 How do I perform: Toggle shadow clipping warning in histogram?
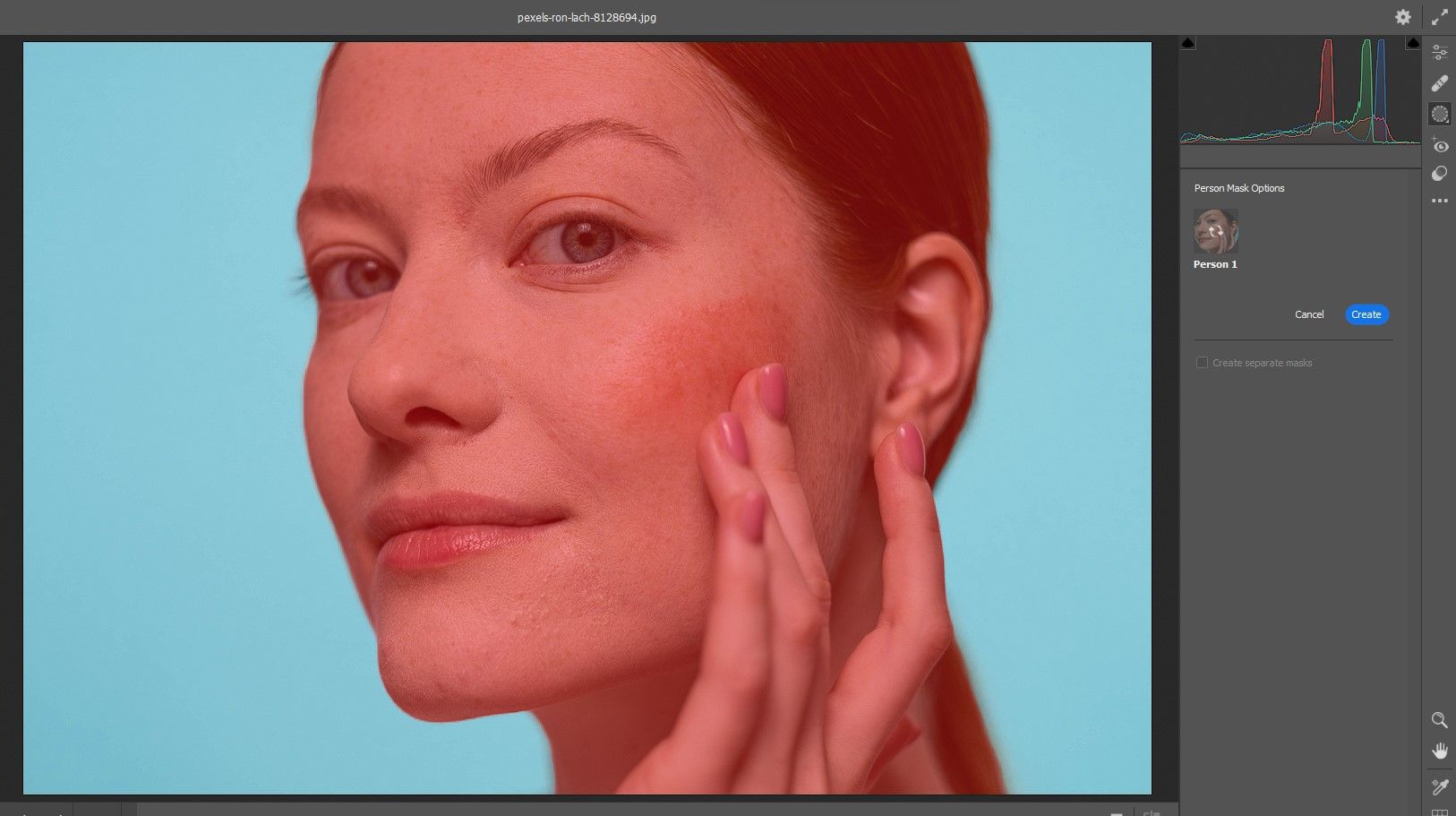(1187, 43)
